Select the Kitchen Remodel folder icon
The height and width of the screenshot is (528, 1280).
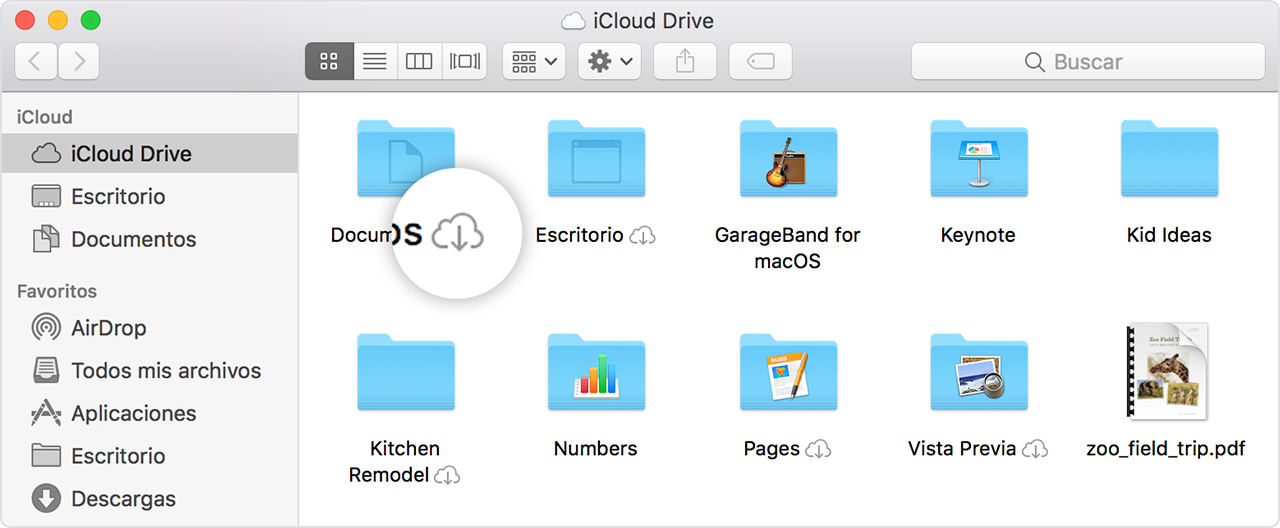[x=406, y=372]
